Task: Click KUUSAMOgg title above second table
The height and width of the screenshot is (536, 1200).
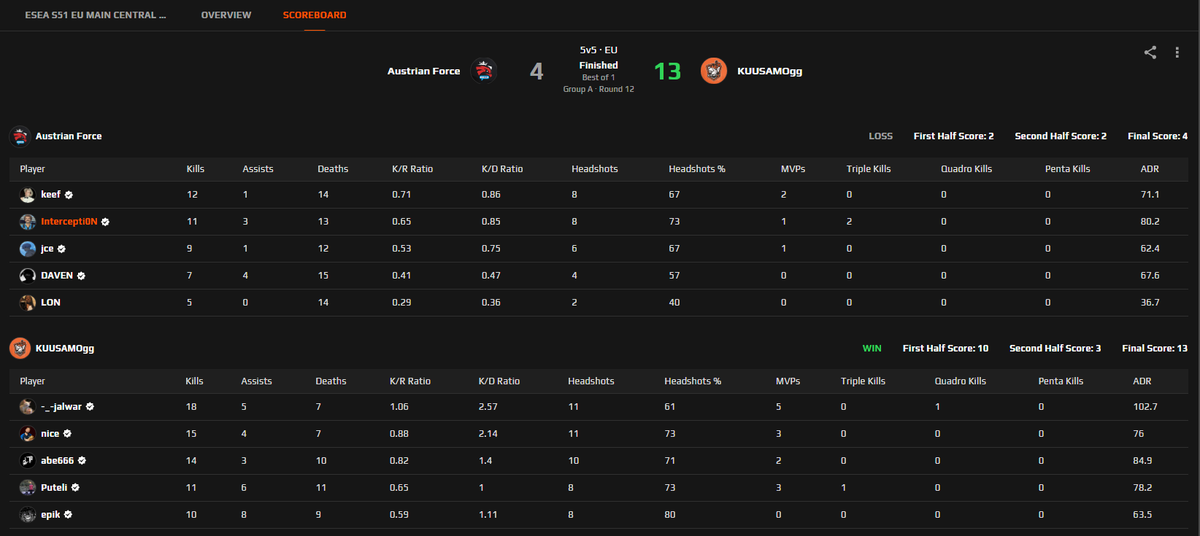Action: 65,348
